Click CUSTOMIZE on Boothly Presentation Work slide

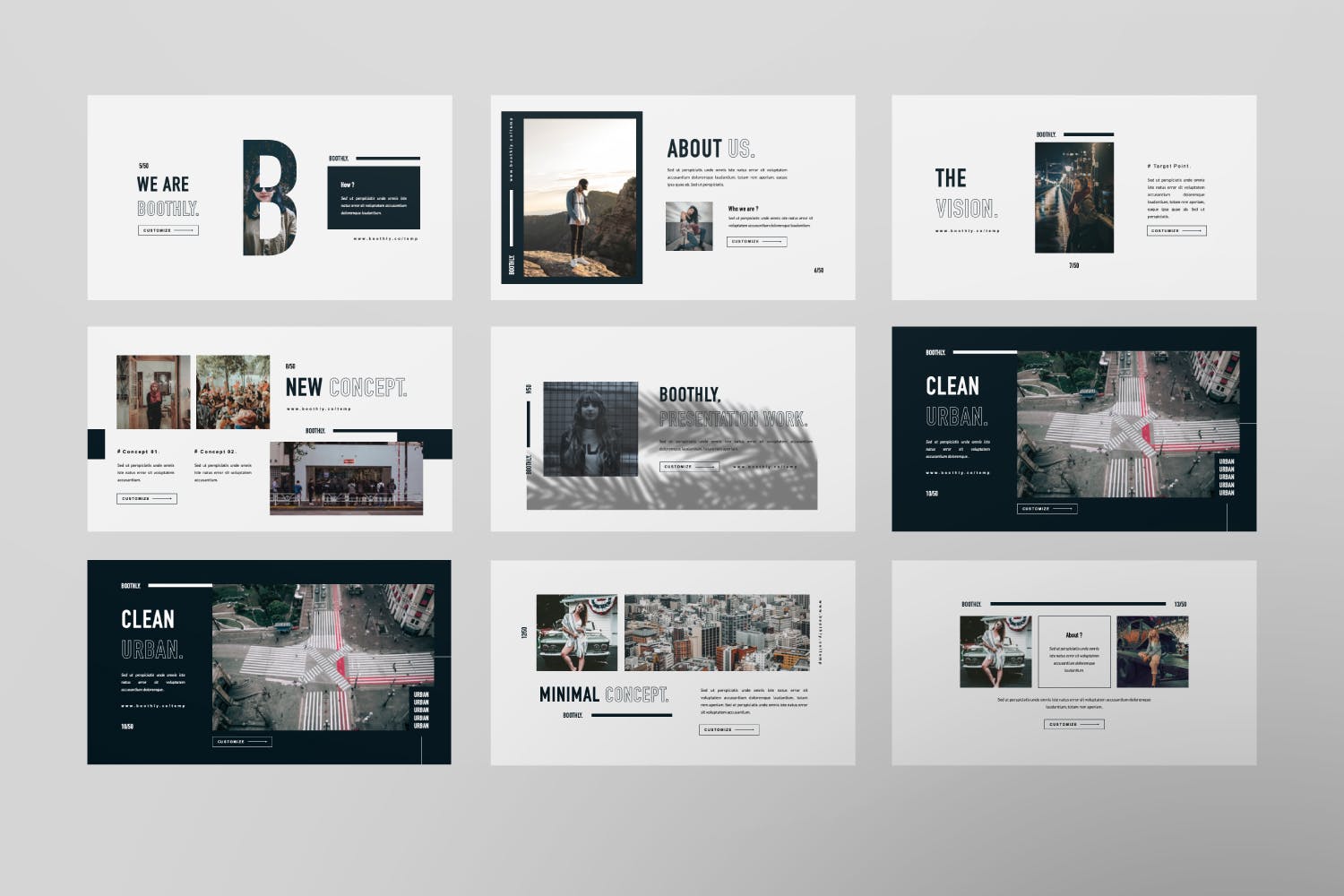pyautogui.click(x=689, y=467)
